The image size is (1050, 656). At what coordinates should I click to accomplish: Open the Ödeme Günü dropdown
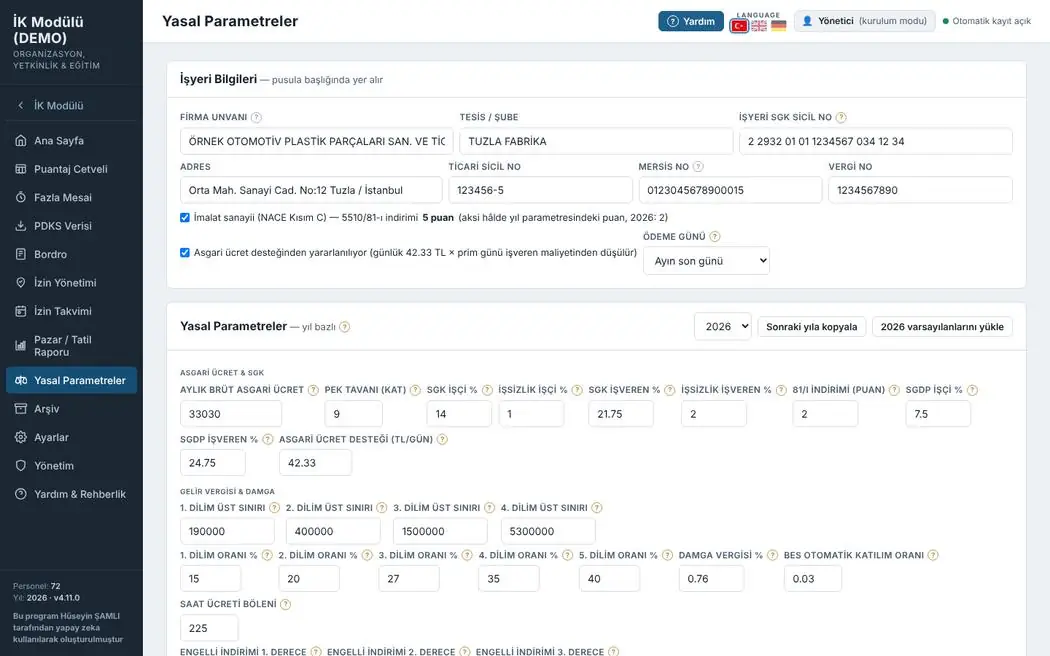[706, 261]
